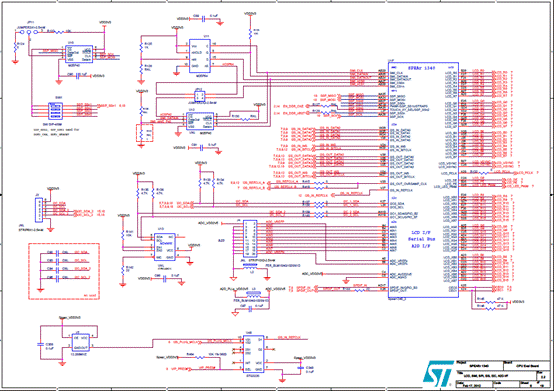Select the I2C EEPROM chip with SDA SCL pins
554x391 pixels.
[x=165, y=247]
